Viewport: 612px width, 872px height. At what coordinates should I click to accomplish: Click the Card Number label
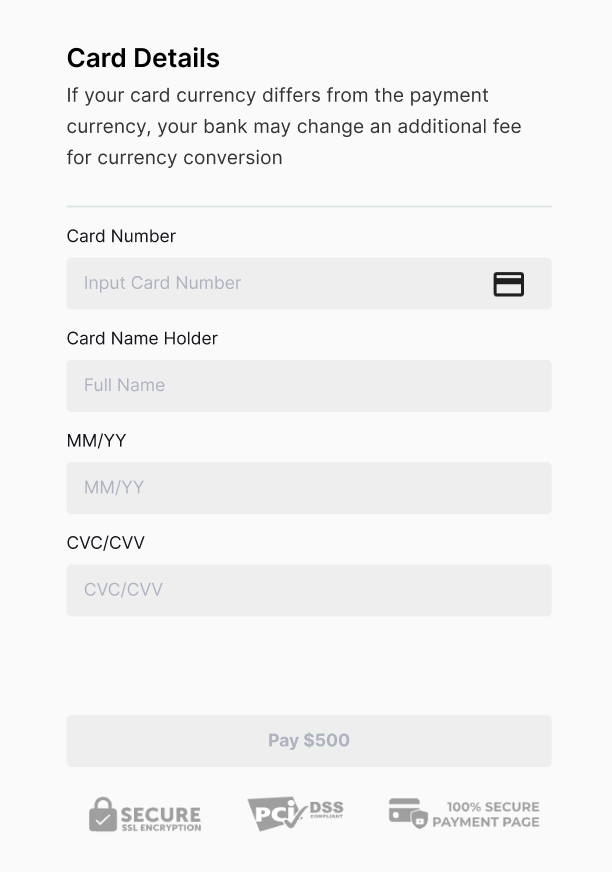tap(121, 236)
